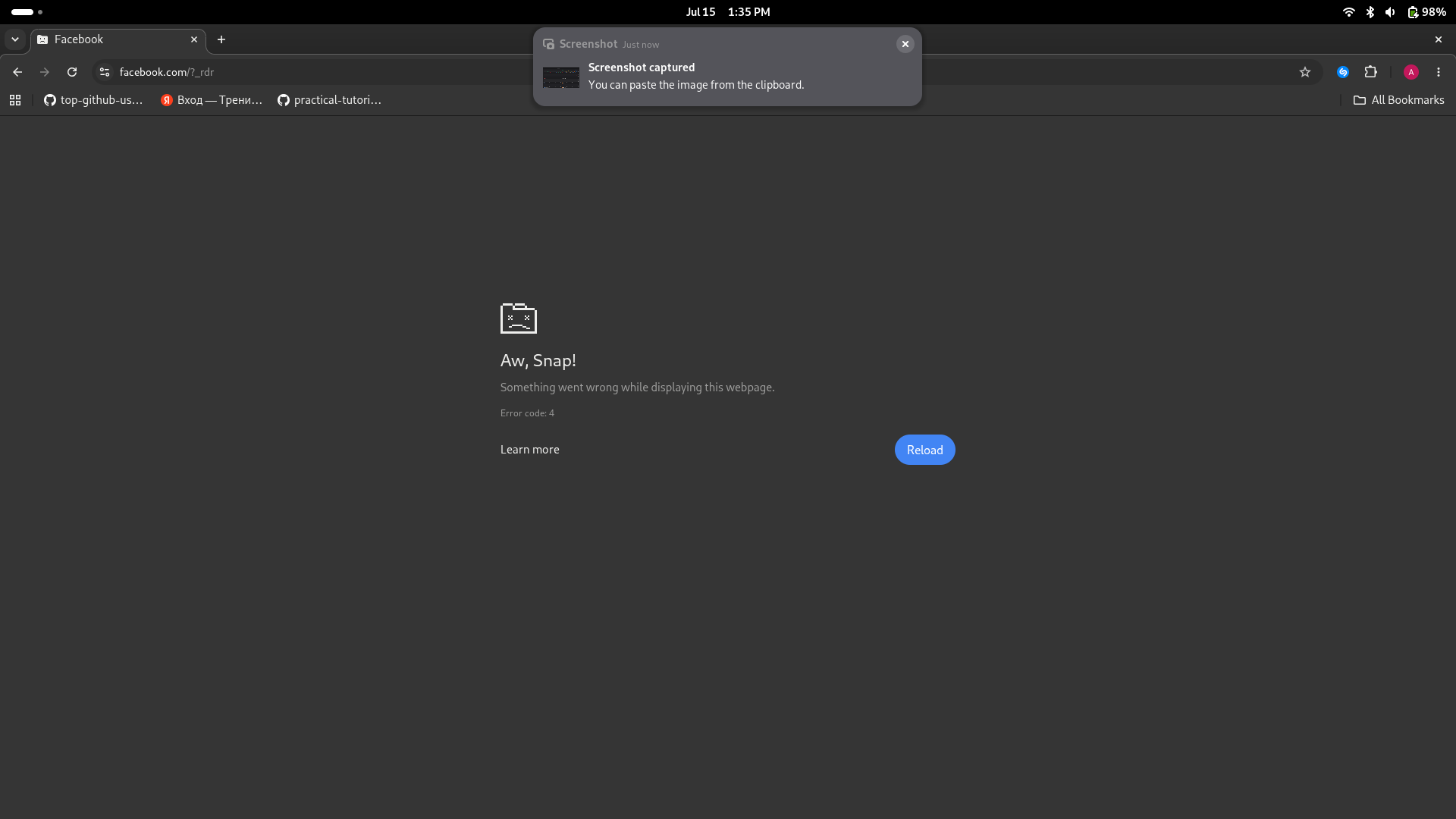Click the browser back arrow
The height and width of the screenshot is (819, 1456).
[x=17, y=72]
